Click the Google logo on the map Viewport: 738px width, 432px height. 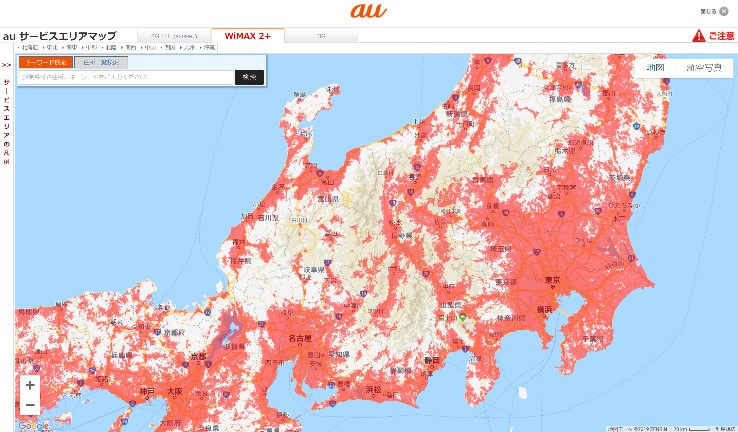(33, 426)
